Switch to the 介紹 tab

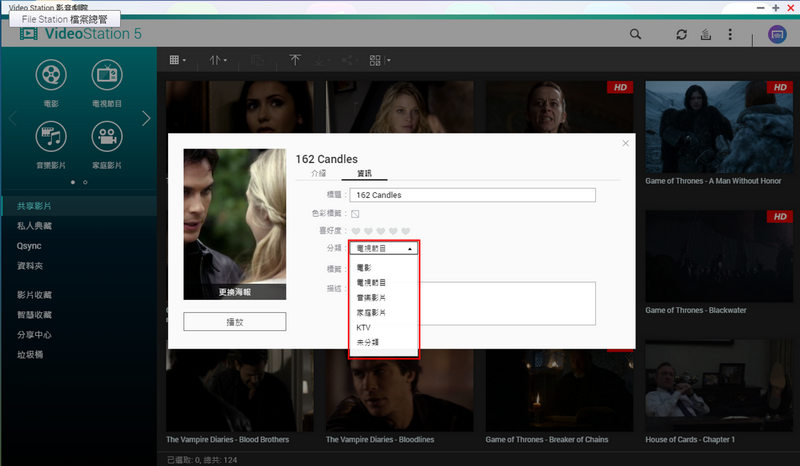318,174
